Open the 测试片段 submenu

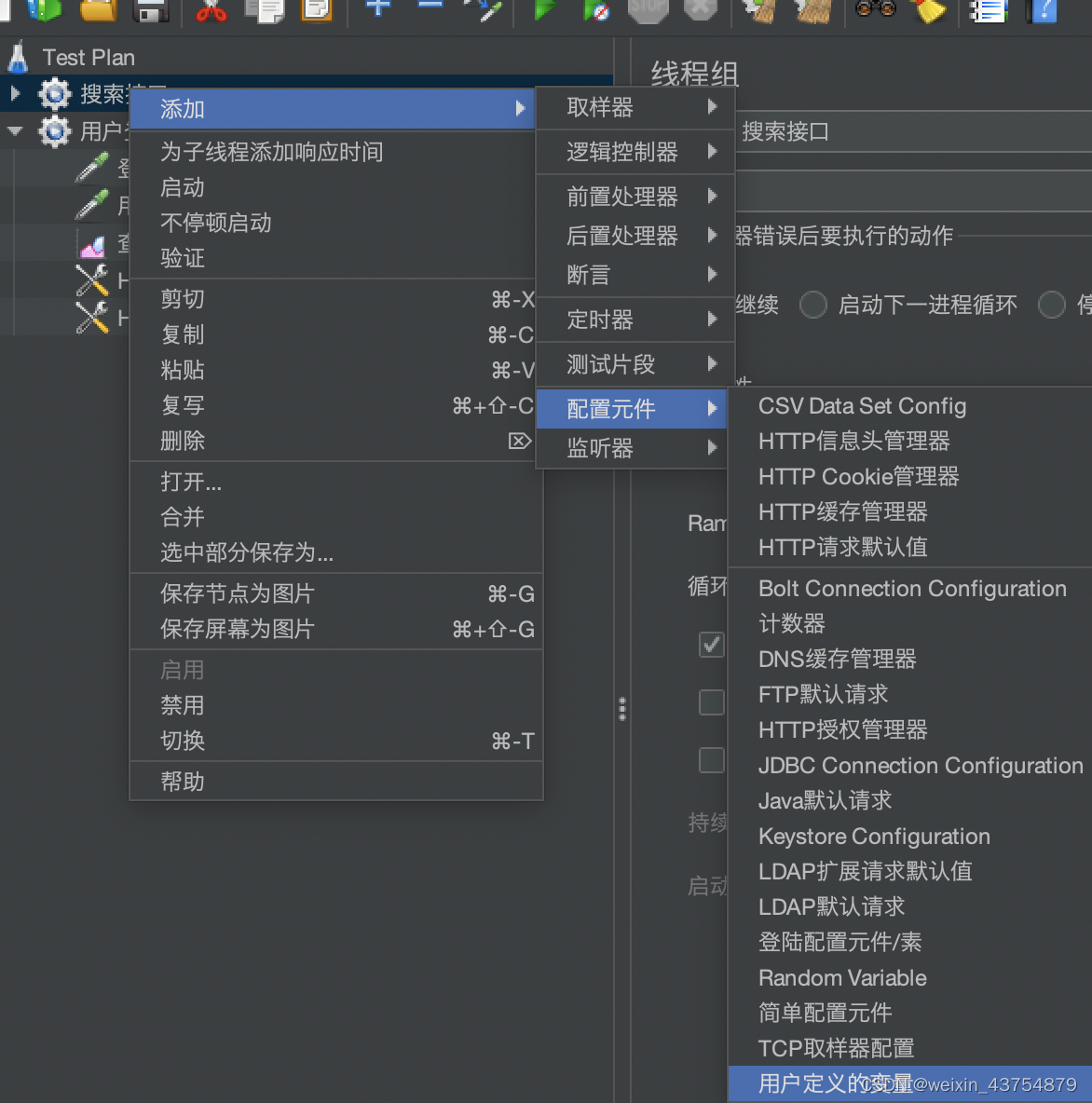[x=635, y=364]
